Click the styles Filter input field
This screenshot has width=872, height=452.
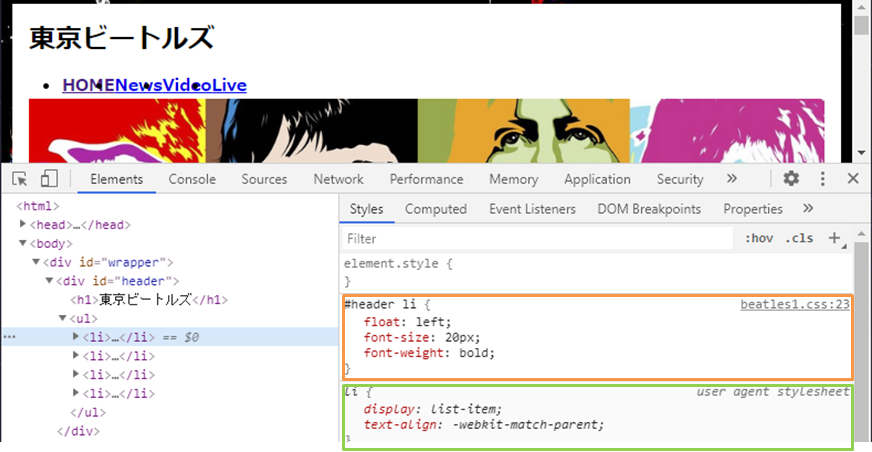(x=537, y=239)
